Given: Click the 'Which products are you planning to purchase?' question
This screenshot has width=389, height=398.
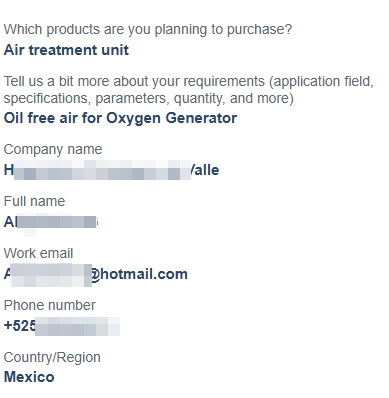Looking at the screenshot, I should pos(148,30).
